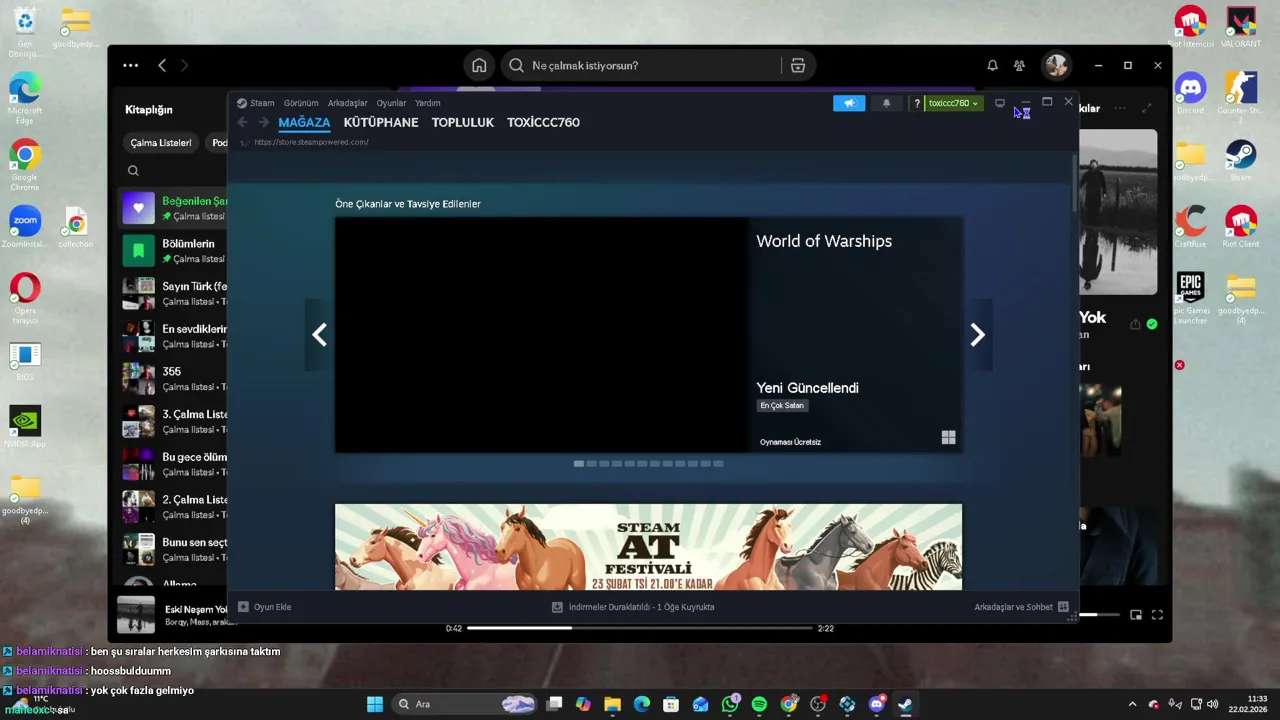This screenshot has height=720, width=1280.
Task: Adjust Spotify volume slider
Action: [1099, 615]
